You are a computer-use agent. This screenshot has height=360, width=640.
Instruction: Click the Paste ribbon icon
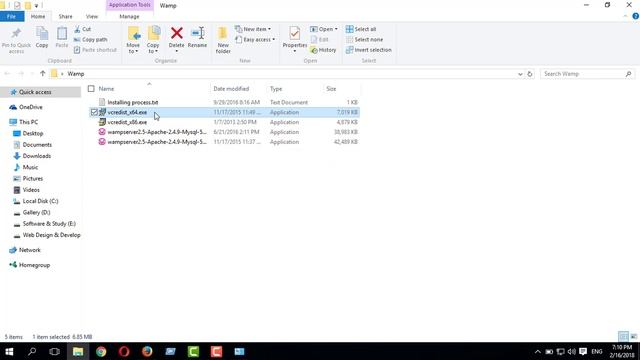(62, 38)
